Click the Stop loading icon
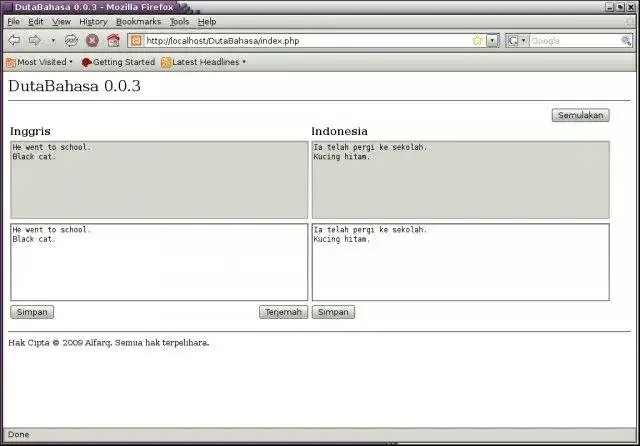 point(92,40)
